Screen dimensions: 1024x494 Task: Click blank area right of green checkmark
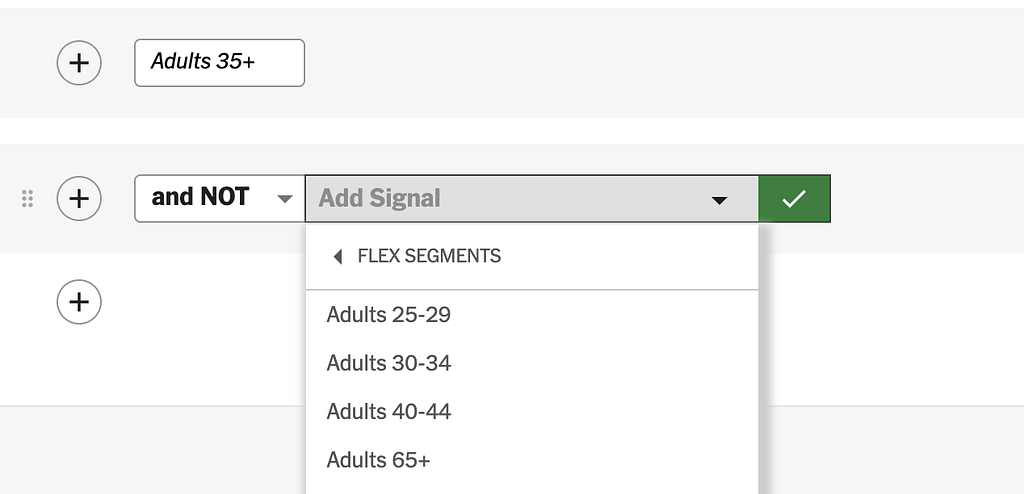coord(920,198)
